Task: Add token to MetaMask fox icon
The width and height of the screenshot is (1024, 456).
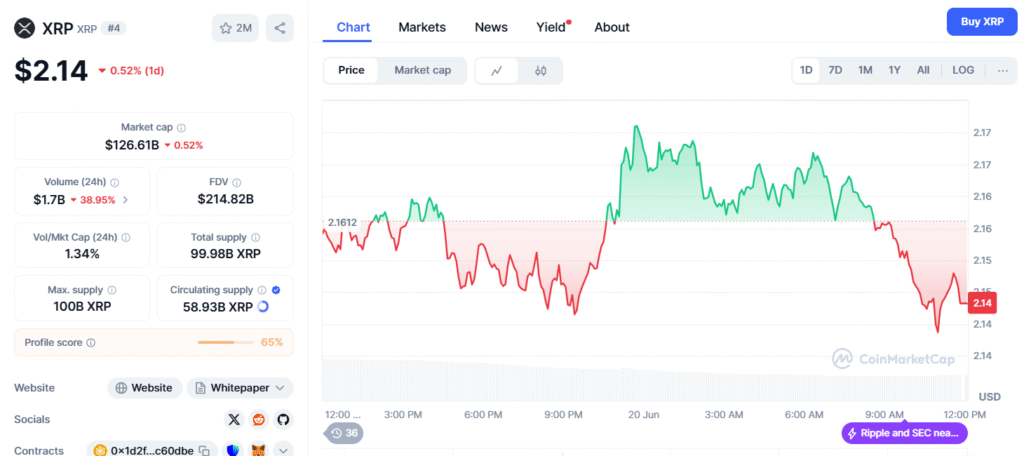Action: 259,450
